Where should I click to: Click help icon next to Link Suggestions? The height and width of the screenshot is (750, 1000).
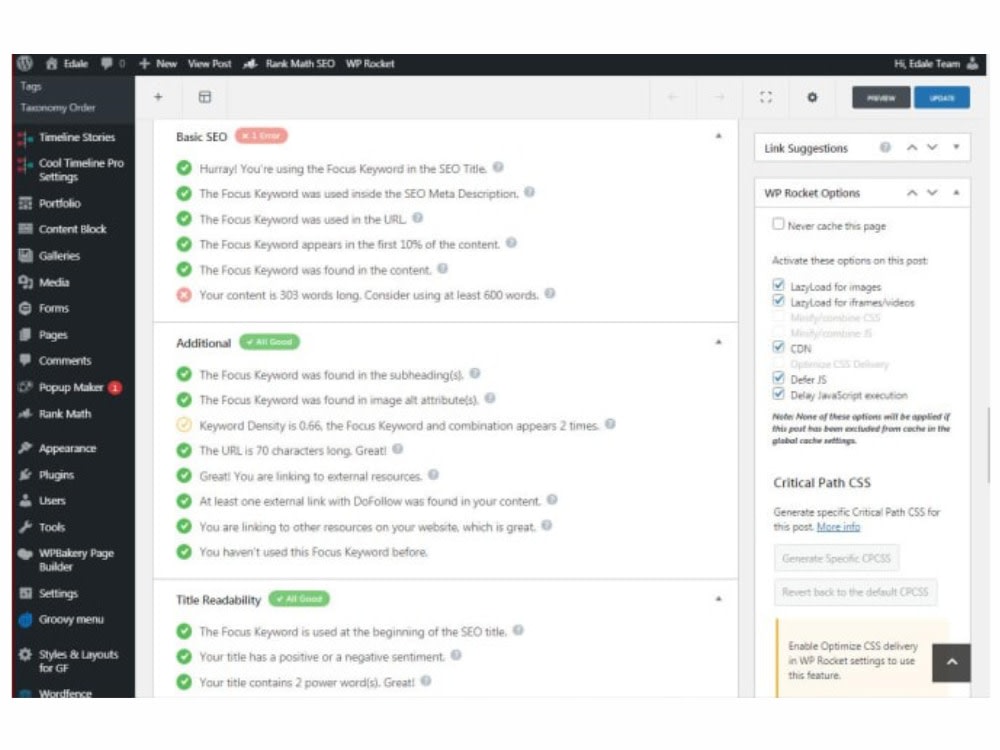tap(885, 147)
